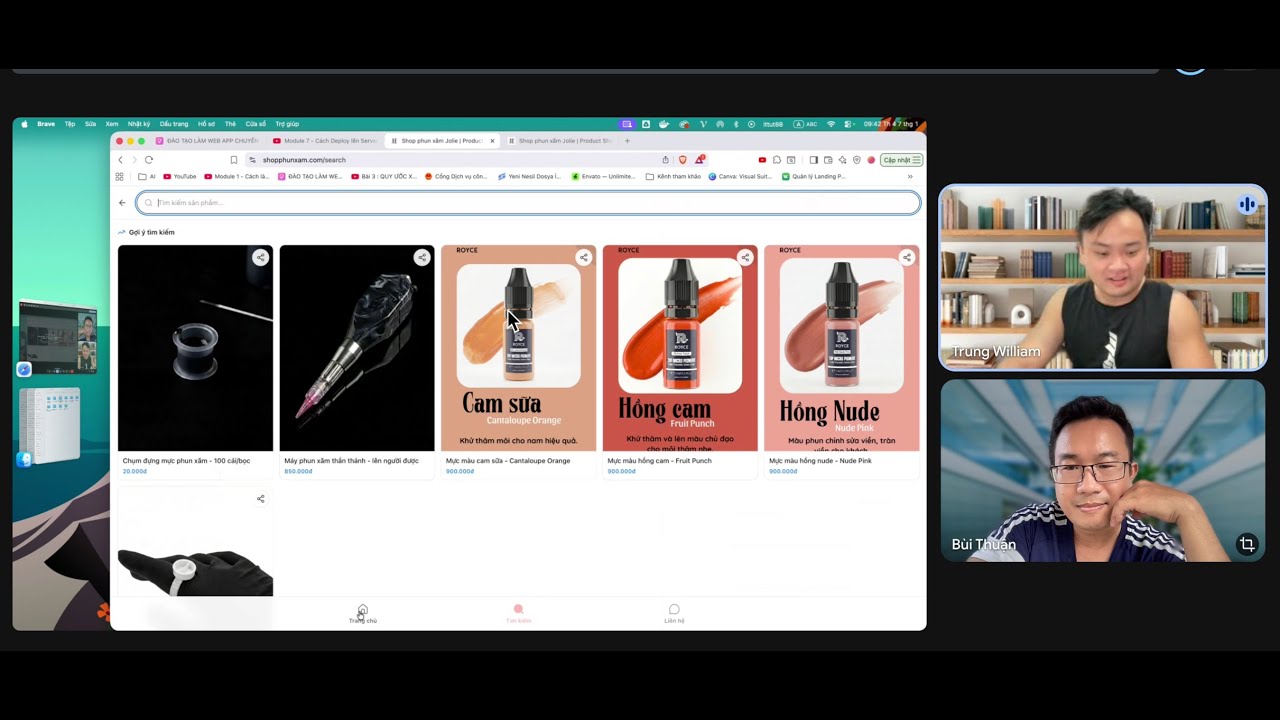The image size is (1280, 720).
Task: Open the Envato – Unlimite... bookmark
Action: [603, 176]
